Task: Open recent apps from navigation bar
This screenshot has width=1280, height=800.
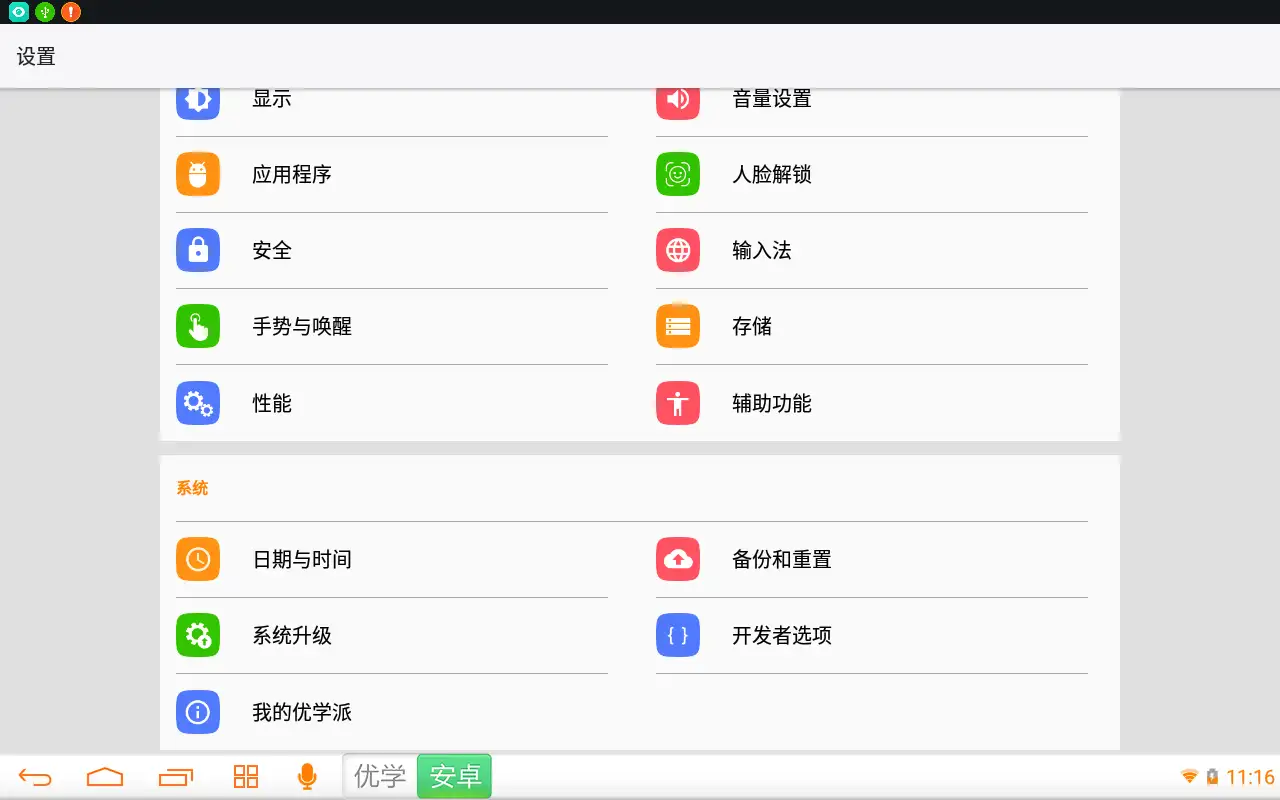Action: pos(176,776)
